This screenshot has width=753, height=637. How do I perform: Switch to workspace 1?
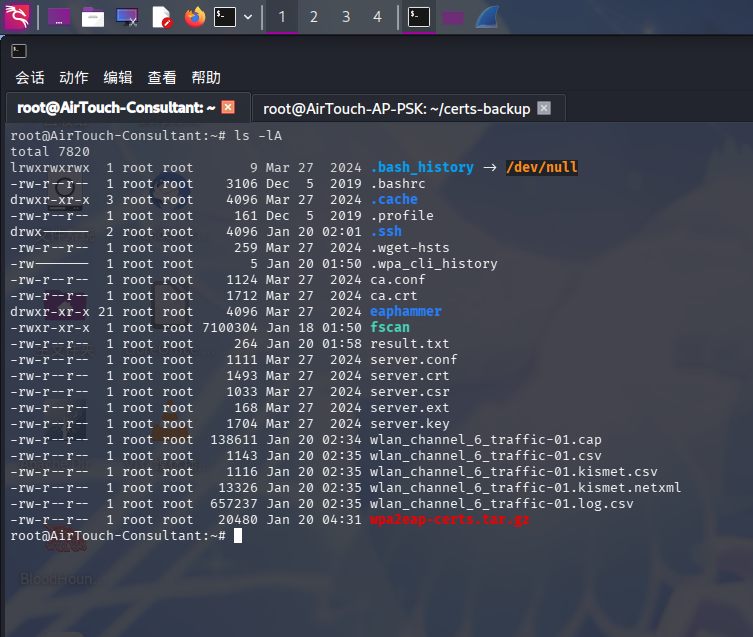point(282,17)
